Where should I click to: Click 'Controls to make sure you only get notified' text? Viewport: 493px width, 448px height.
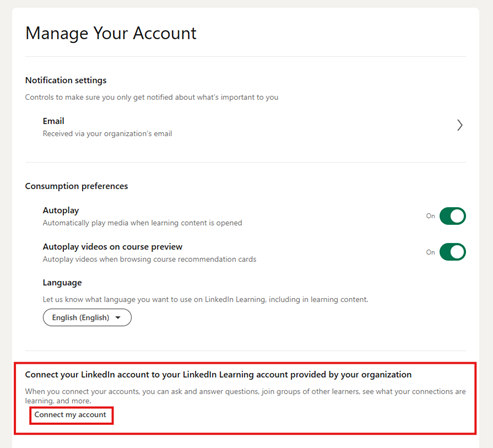152,97
